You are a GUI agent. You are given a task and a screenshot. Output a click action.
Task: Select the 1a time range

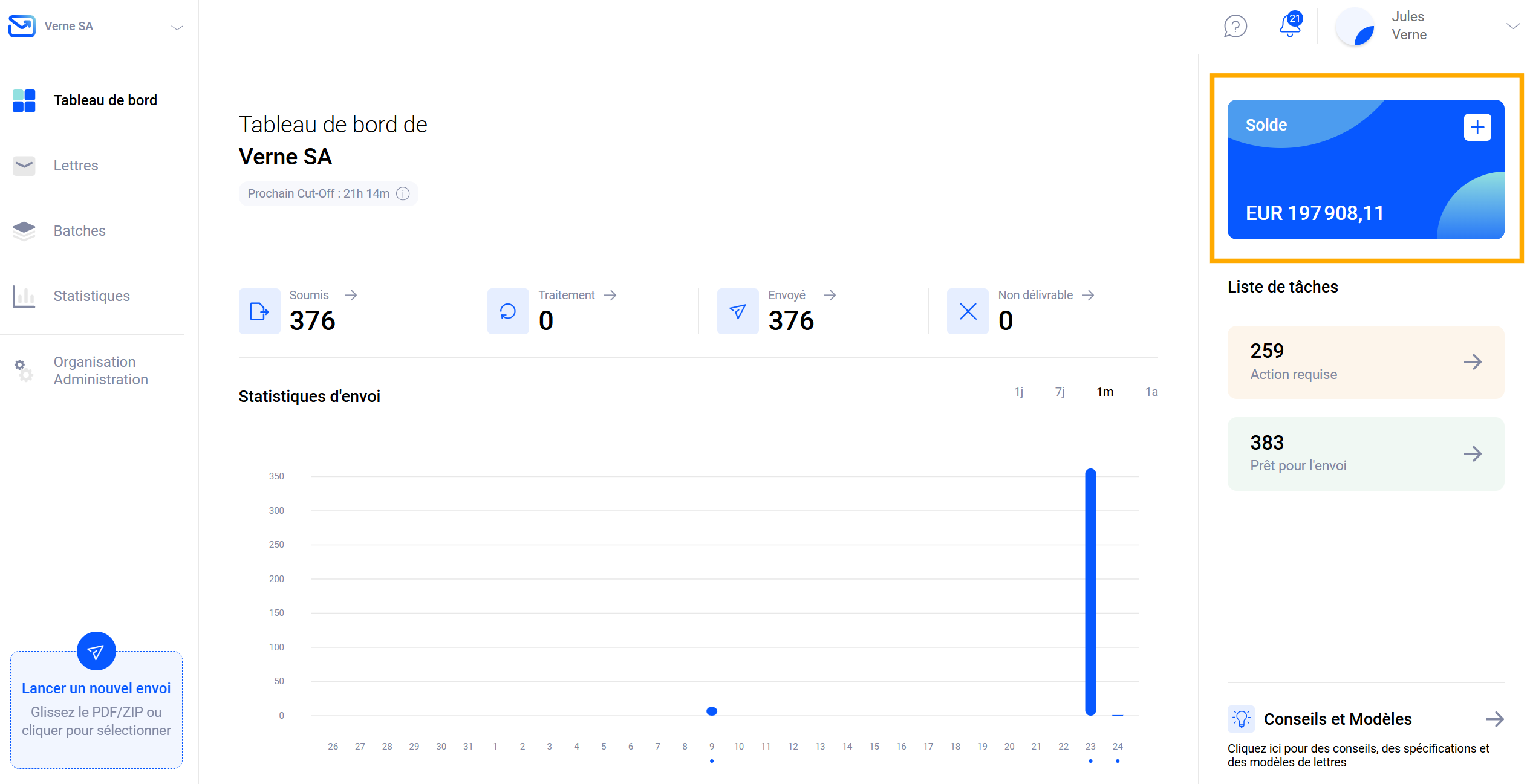(1151, 392)
